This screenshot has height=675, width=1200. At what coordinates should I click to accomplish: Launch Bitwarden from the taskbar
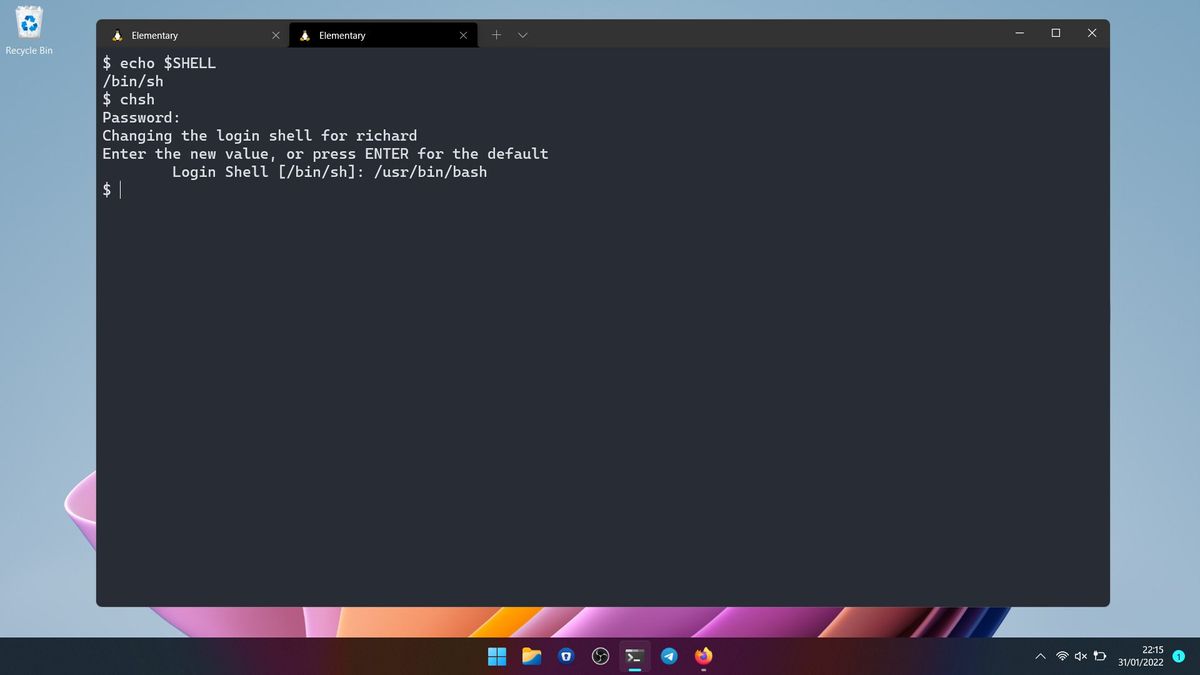click(566, 656)
